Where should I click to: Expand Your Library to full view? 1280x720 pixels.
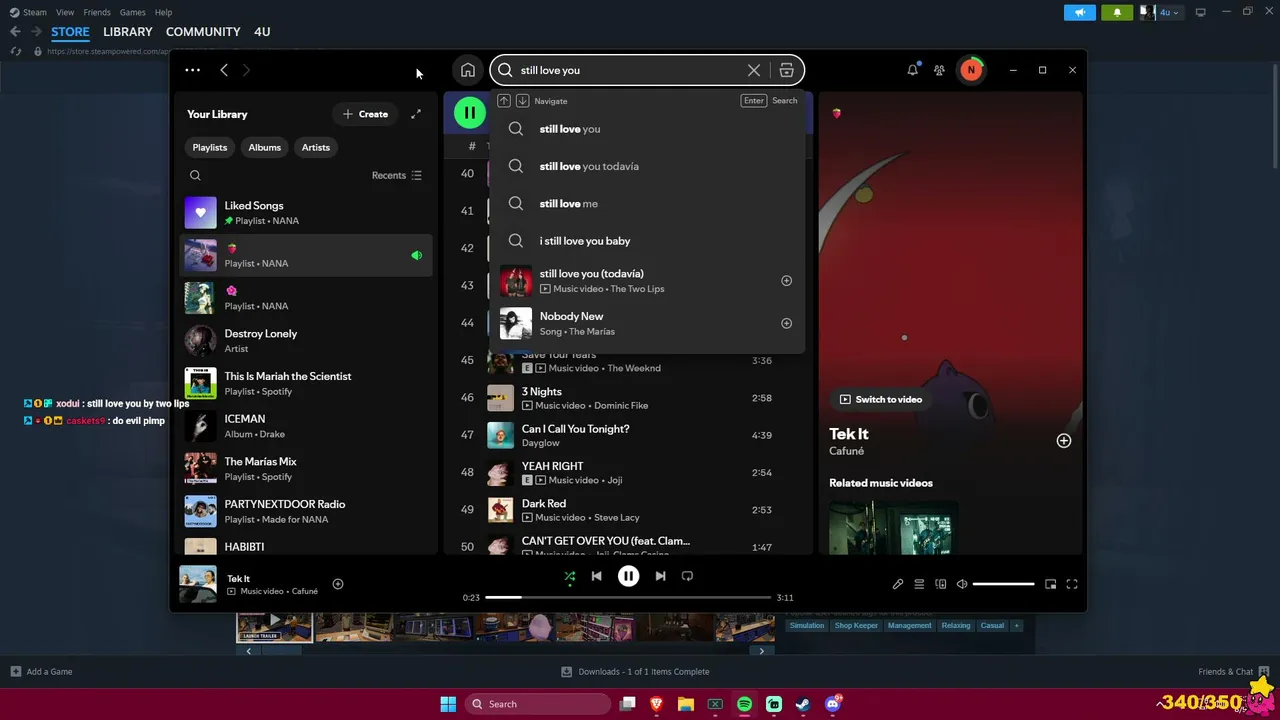coord(416,114)
